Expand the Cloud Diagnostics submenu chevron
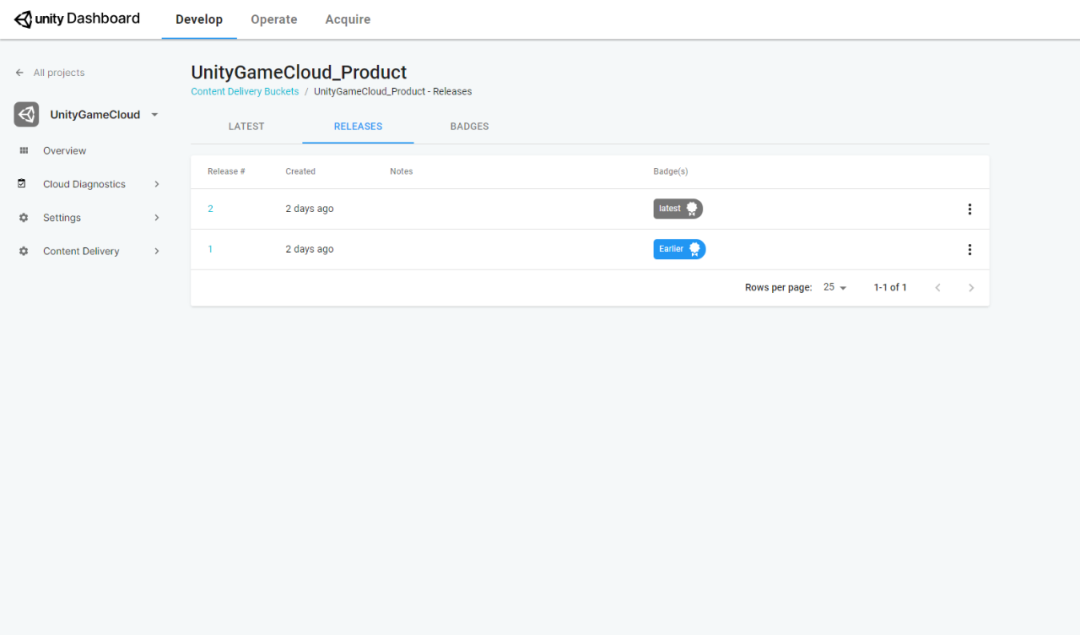The image size is (1080, 635). click(156, 184)
